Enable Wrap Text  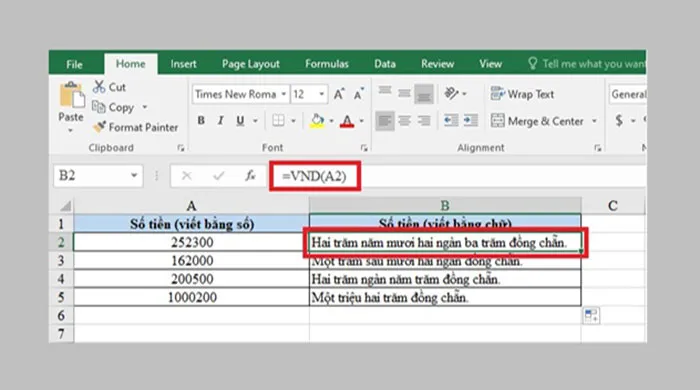pyautogui.click(x=522, y=94)
